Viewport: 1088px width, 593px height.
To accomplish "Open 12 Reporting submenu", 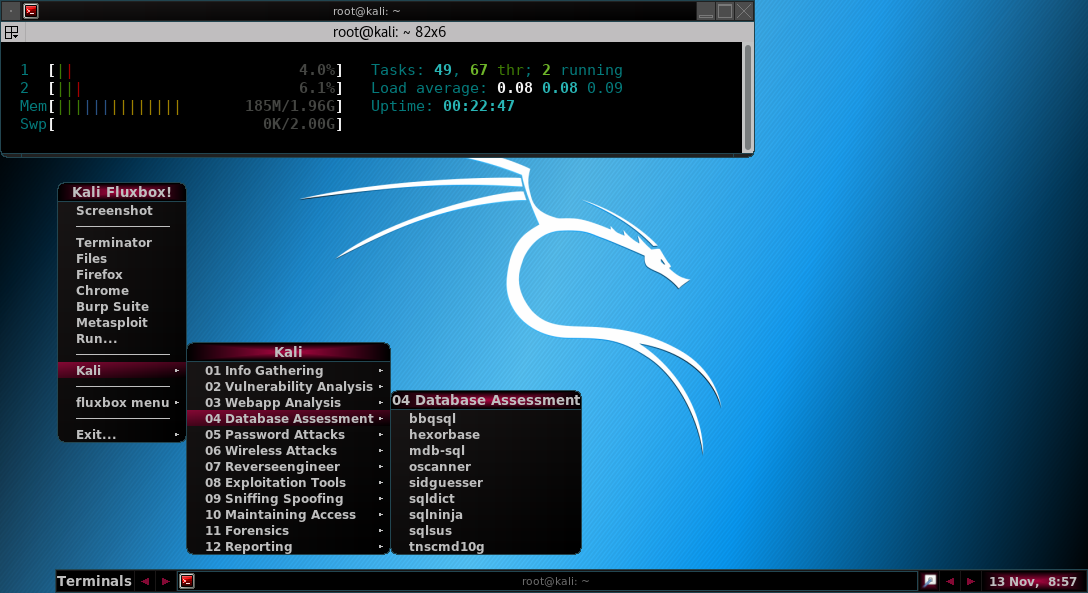I will pyautogui.click(x=289, y=546).
